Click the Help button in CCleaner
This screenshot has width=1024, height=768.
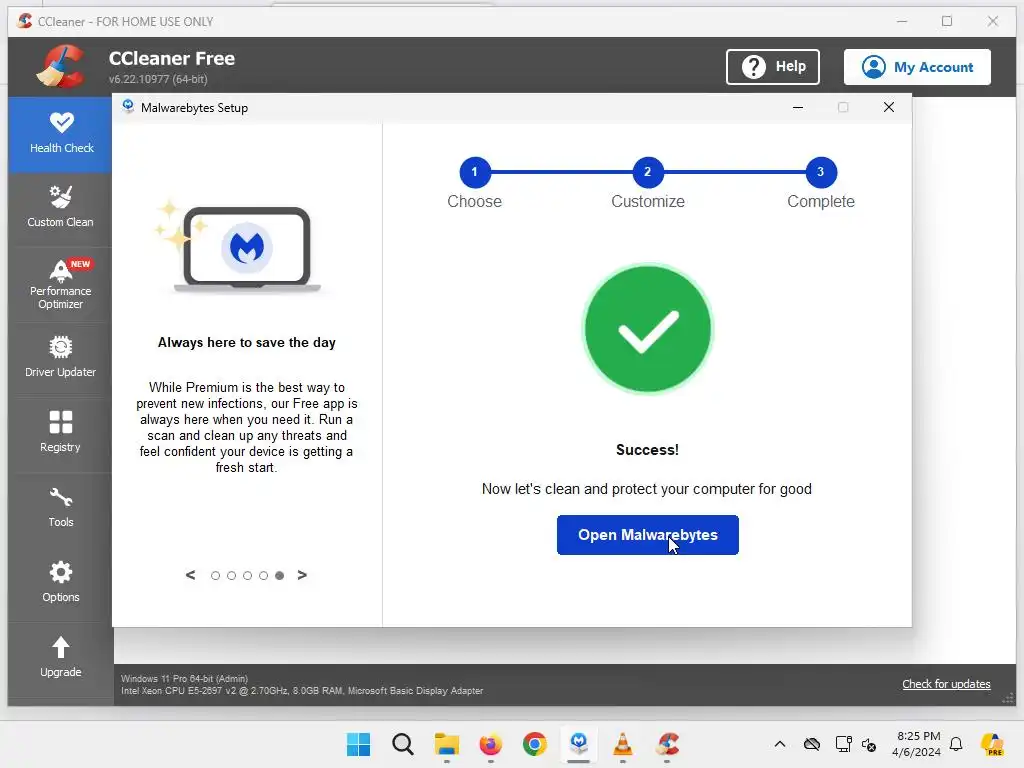tap(773, 67)
